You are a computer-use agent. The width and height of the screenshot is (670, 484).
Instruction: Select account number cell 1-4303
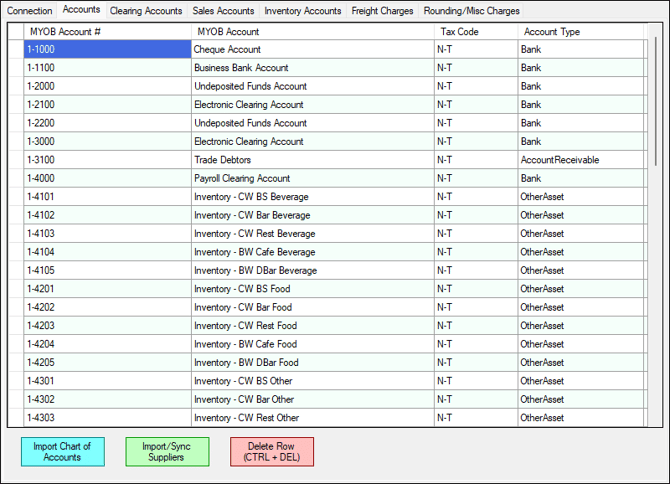[107, 417]
